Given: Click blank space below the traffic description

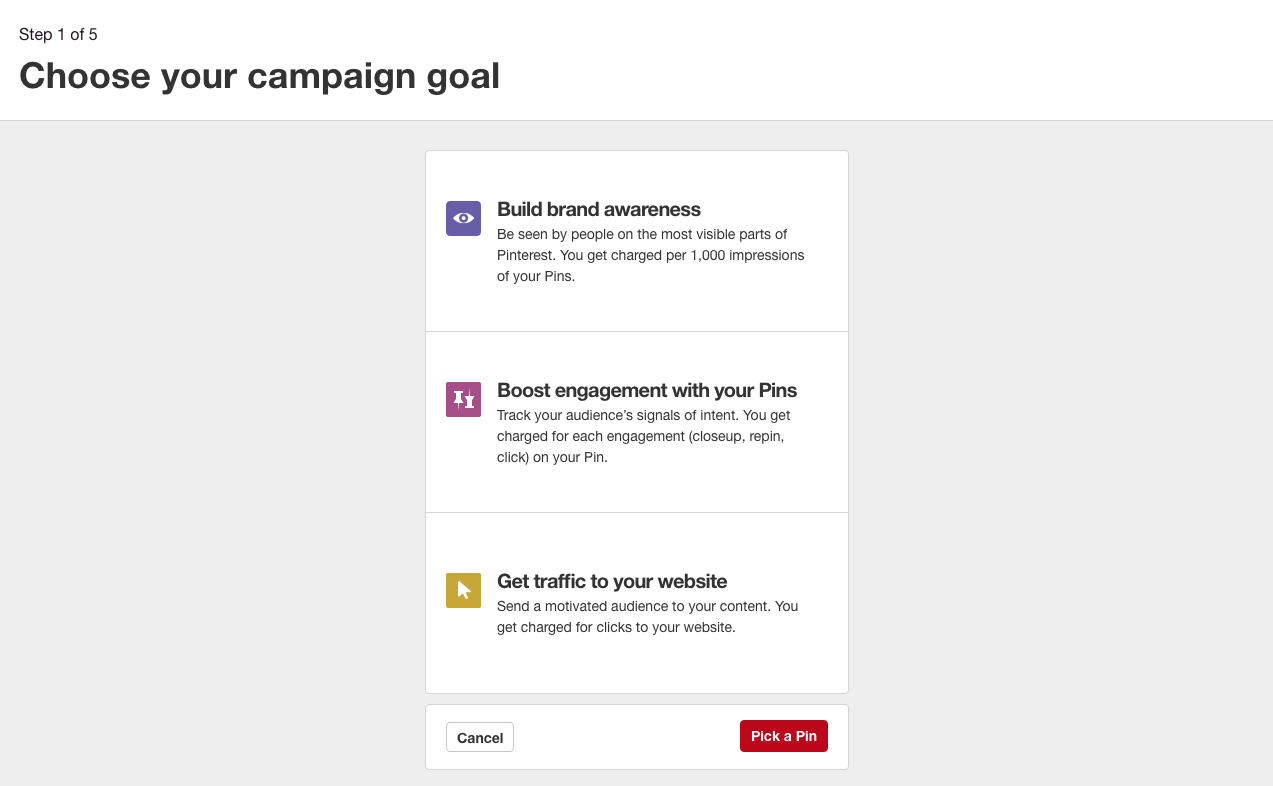Looking at the screenshot, I should [637, 664].
